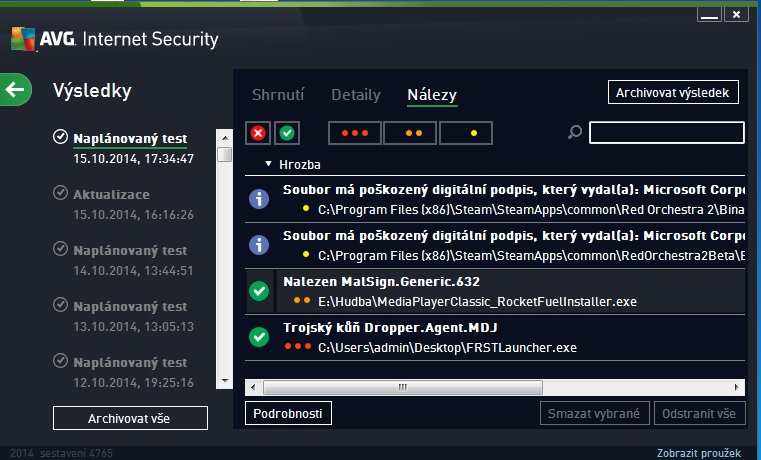Image resolution: width=761 pixels, height=460 pixels.
Task: Filter by two-dot medium severity
Action: click(x=411, y=133)
